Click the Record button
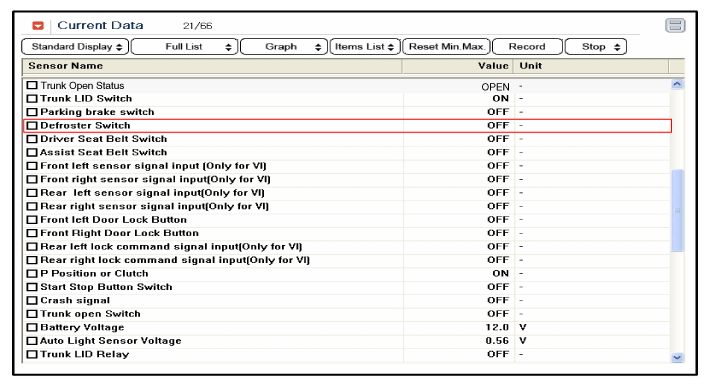The image size is (711, 387). (x=527, y=47)
